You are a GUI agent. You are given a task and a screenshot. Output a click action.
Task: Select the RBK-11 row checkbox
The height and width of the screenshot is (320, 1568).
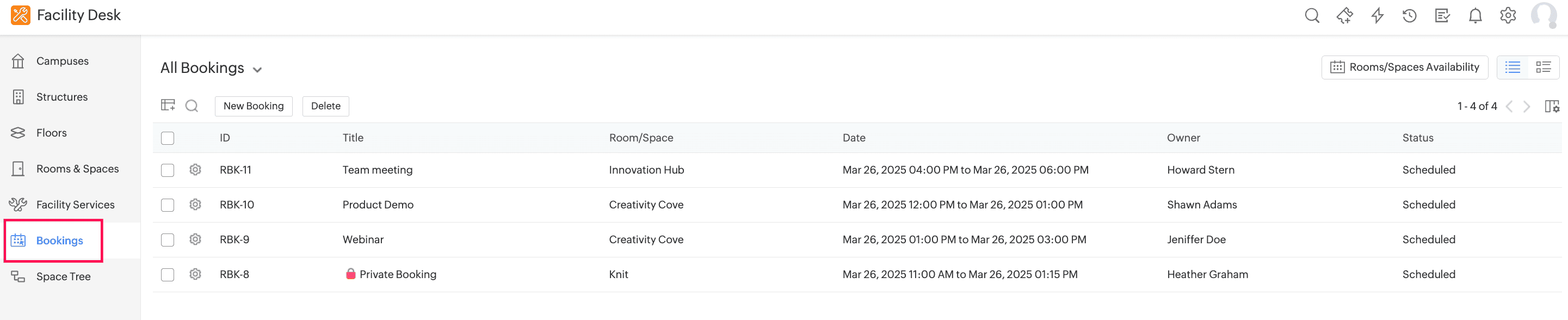pyautogui.click(x=168, y=170)
